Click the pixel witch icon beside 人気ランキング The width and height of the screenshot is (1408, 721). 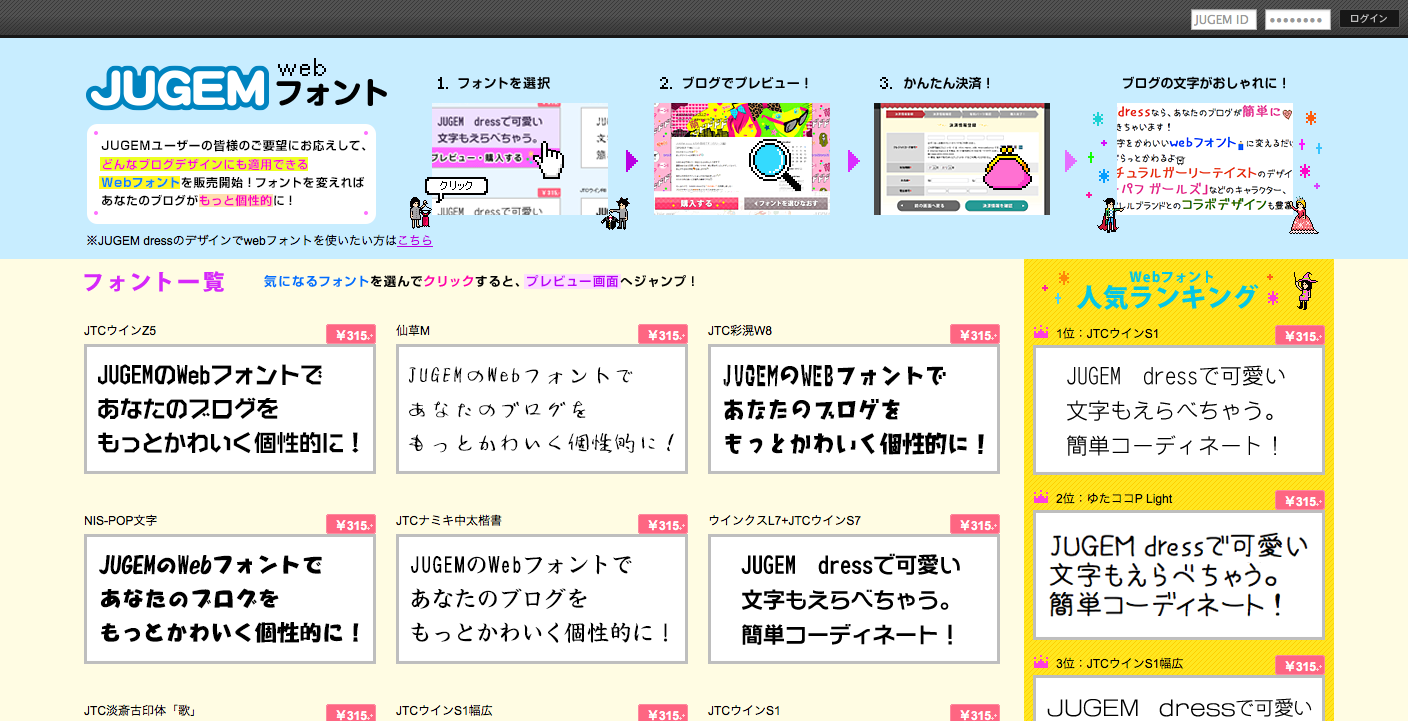pyautogui.click(x=1305, y=289)
